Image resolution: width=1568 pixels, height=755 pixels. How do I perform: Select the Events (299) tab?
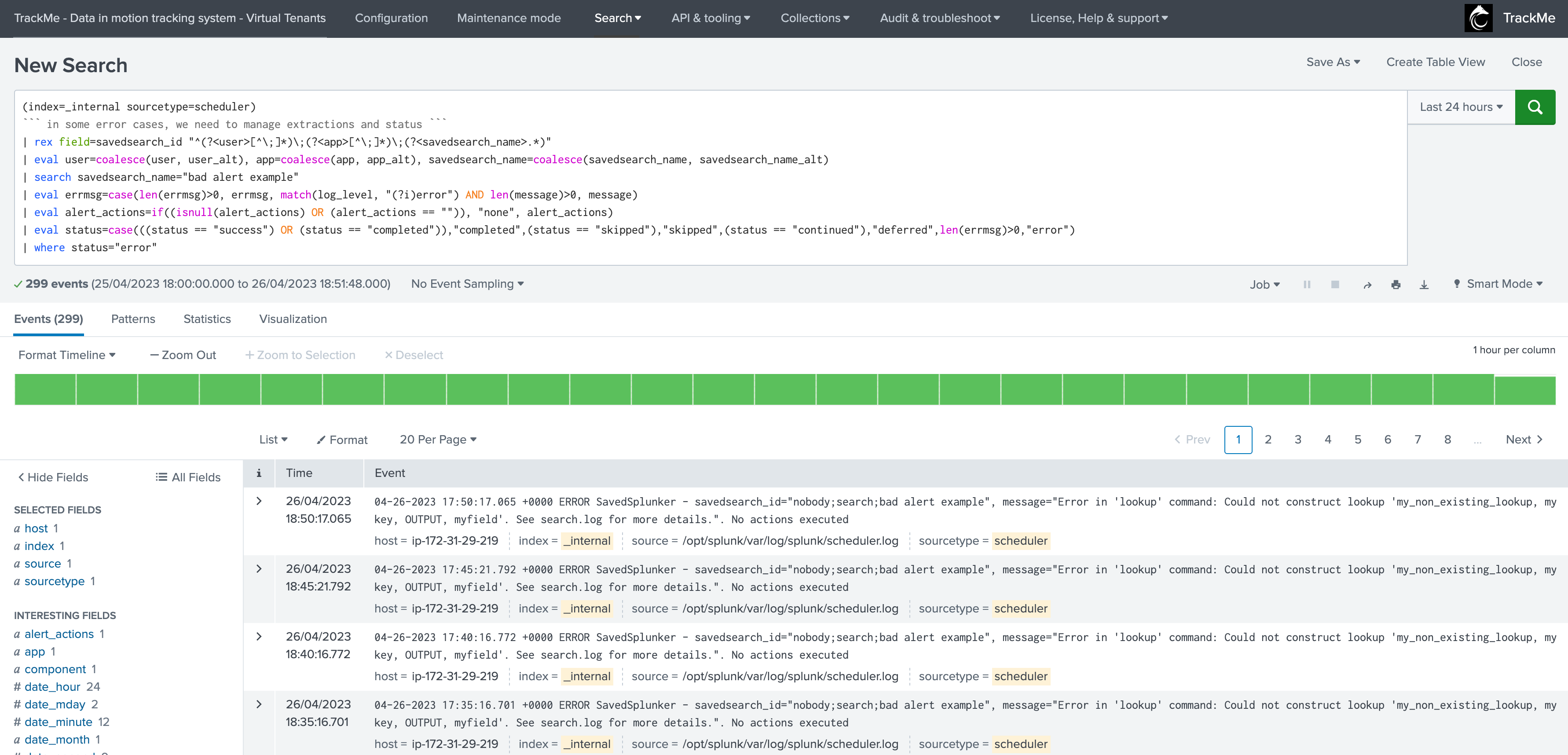48,319
